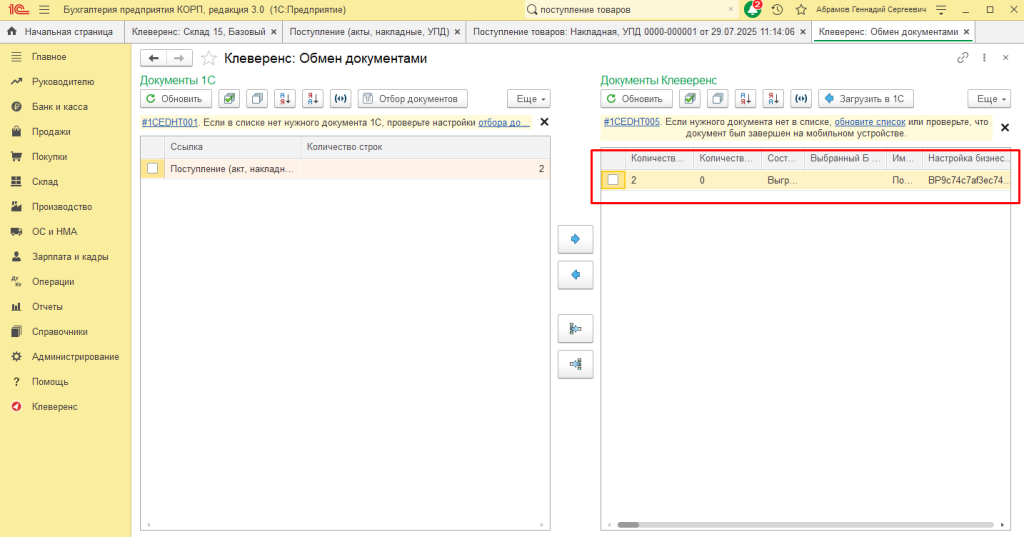Screen dimensions: 1024x537
Task: Click blue left arrow between document lists
Action: tap(575, 274)
